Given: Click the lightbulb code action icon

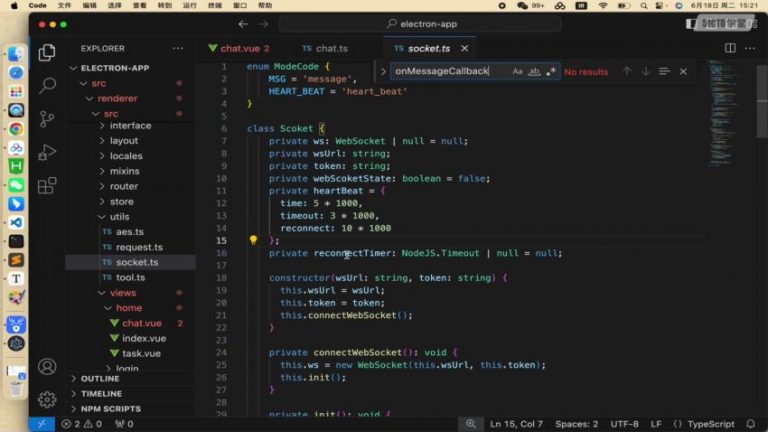Looking at the screenshot, I should [x=253, y=241].
